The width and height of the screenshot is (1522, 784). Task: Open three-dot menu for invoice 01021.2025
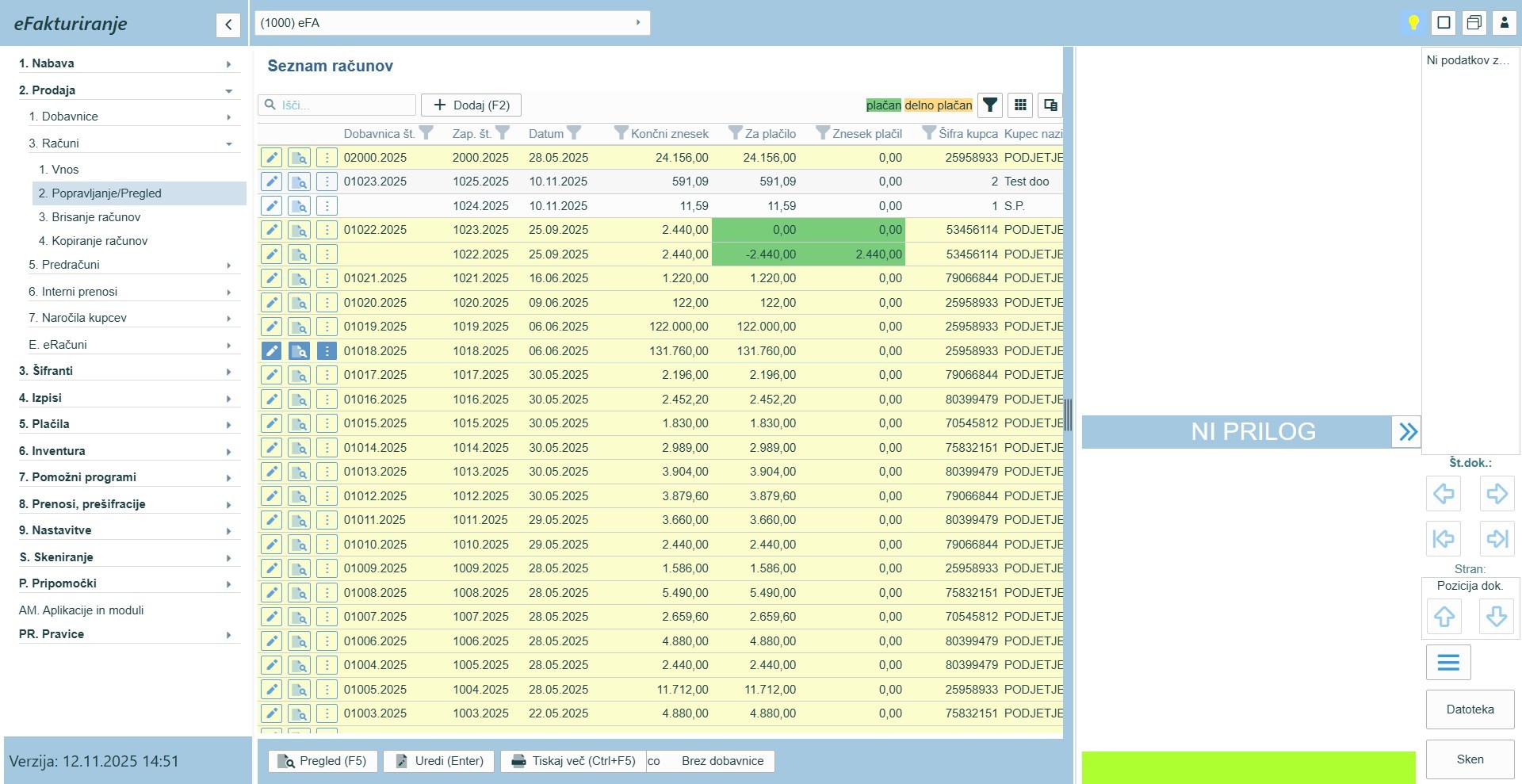(x=327, y=278)
